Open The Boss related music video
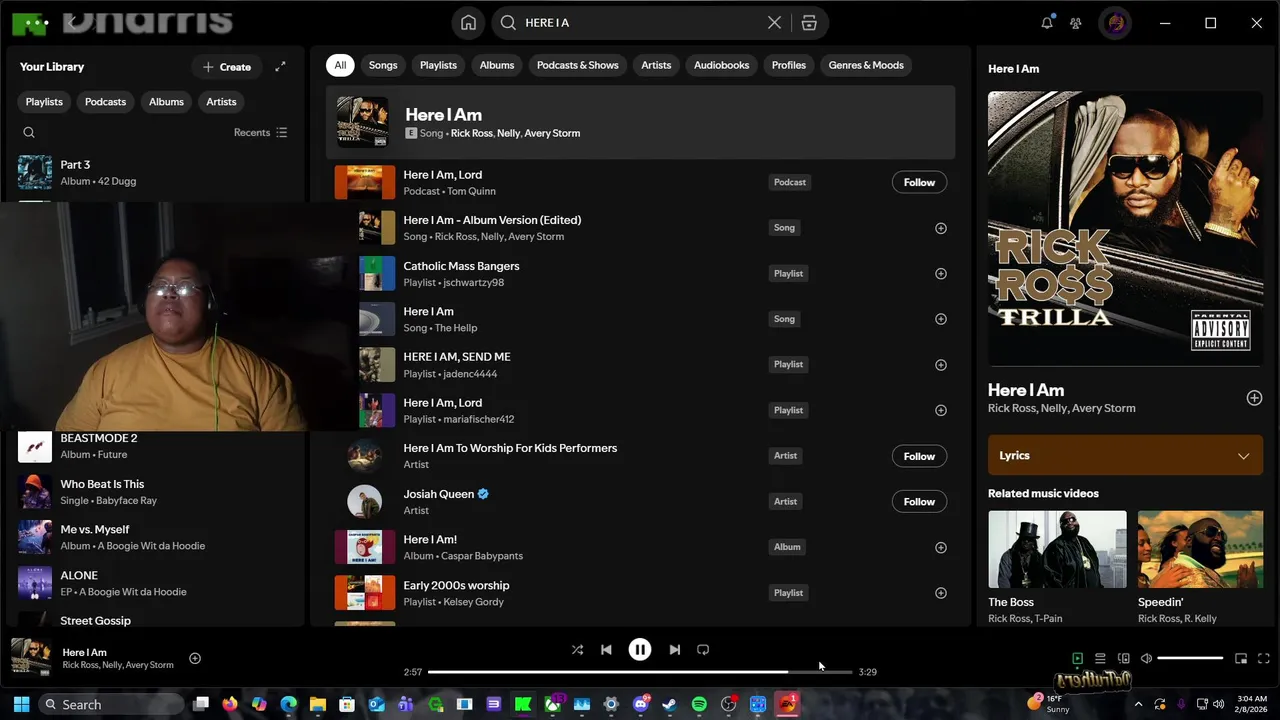The image size is (1280, 720). 1057,549
